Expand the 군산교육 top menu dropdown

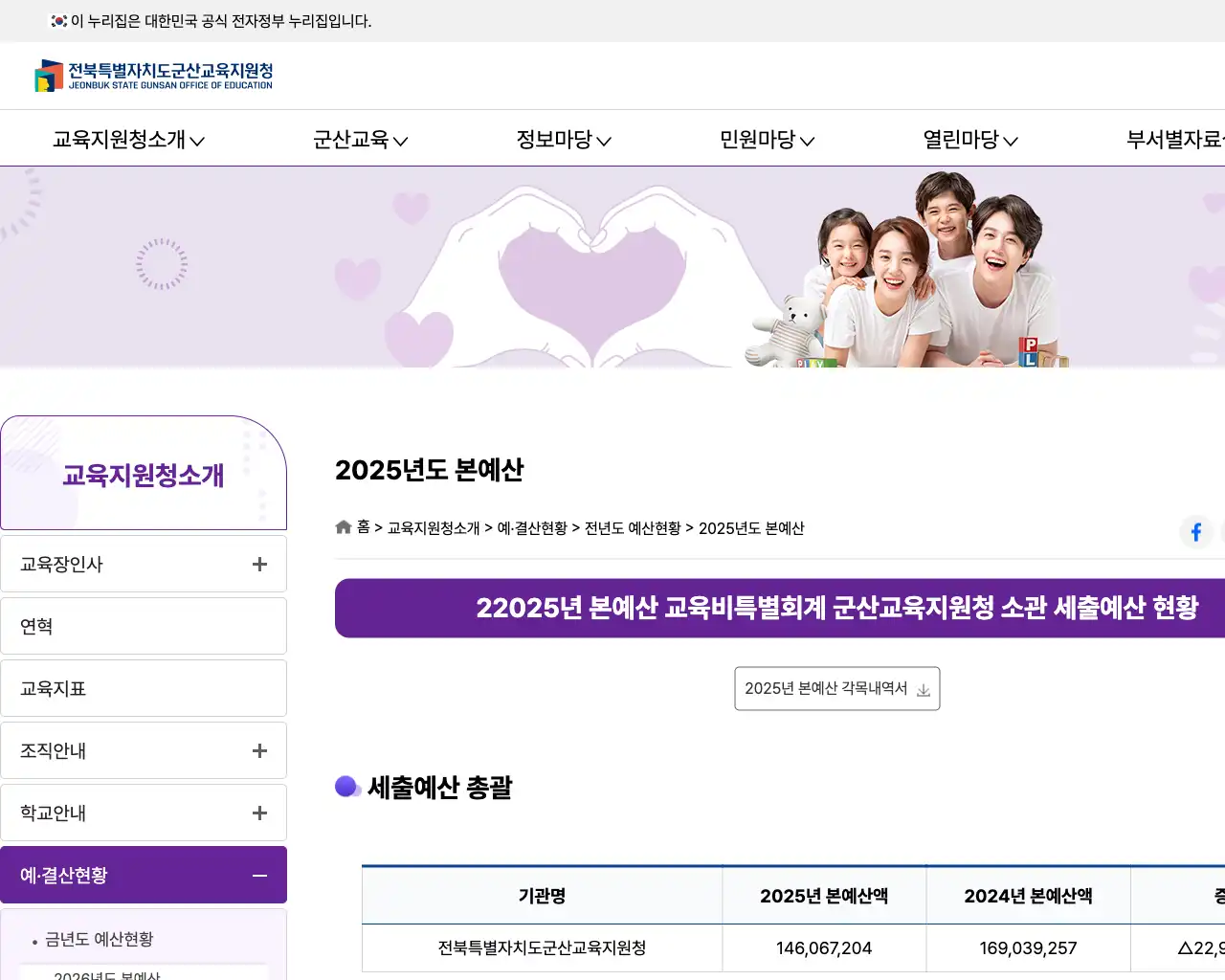coord(360,140)
